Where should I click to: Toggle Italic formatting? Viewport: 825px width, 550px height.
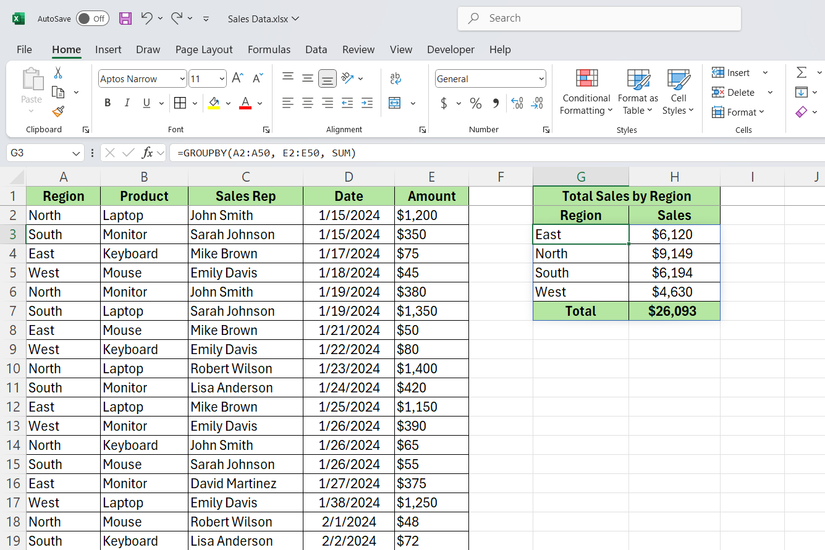click(x=128, y=103)
